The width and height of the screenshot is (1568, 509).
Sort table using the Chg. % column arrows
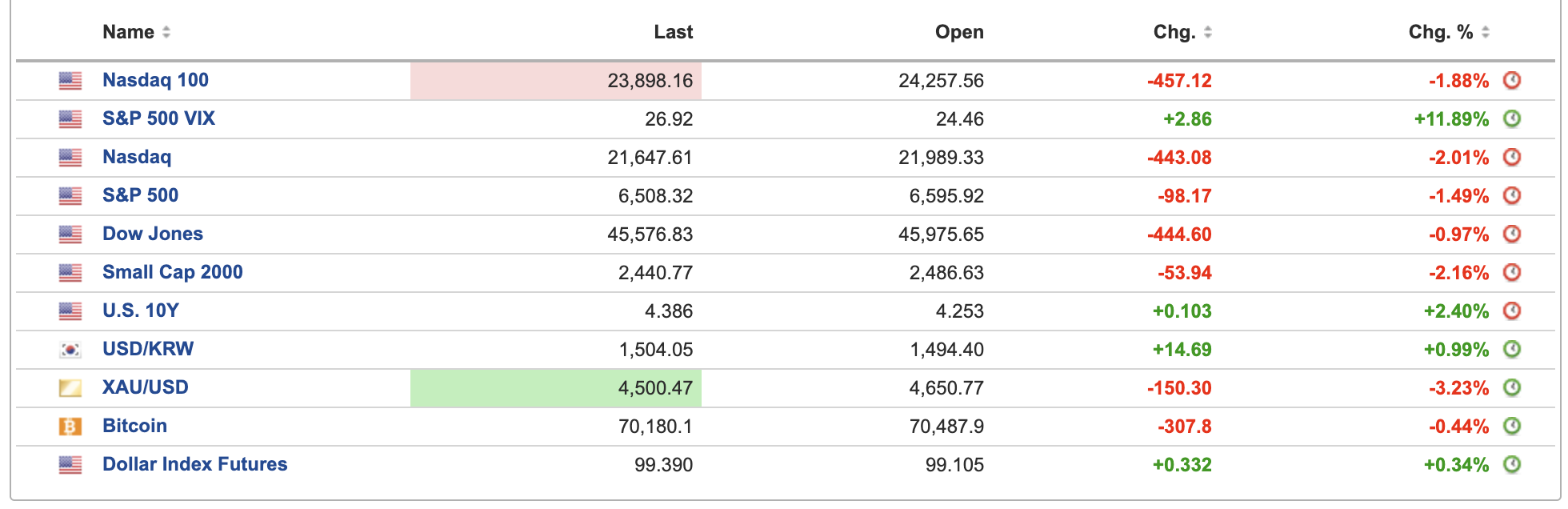tap(1486, 33)
